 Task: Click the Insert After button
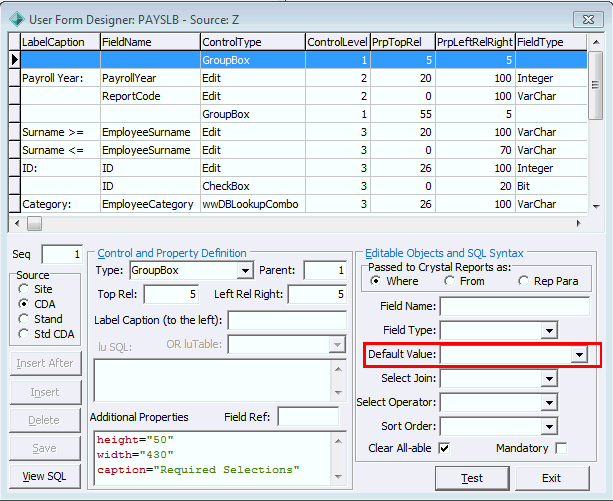(45, 363)
